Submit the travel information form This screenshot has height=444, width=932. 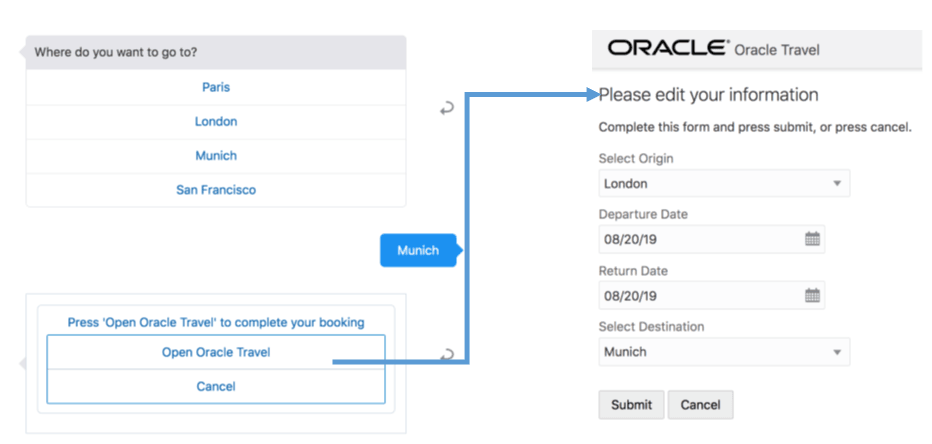[631, 404]
